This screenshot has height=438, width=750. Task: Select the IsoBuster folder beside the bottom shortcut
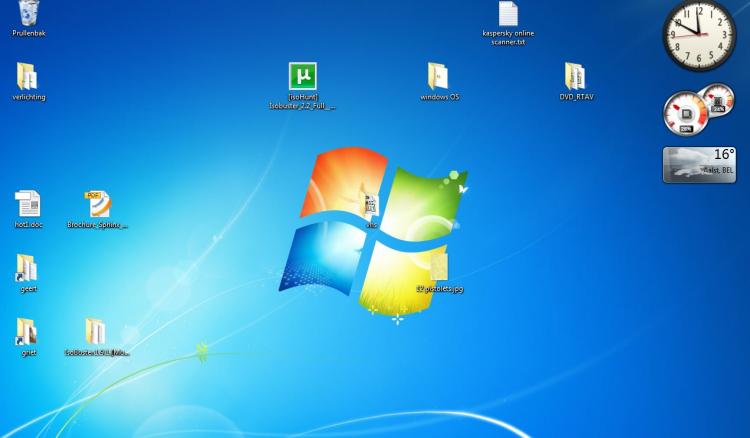click(x=96, y=332)
